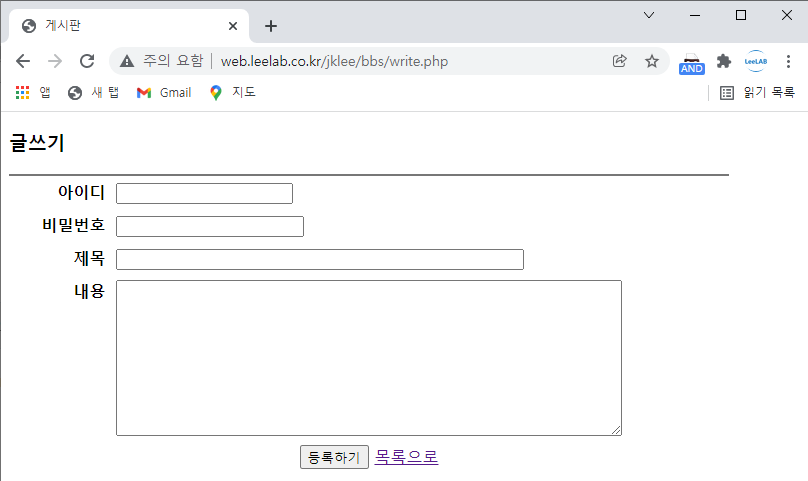Open a new tab with plus button
The image size is (808, 481).
point(270,26)
